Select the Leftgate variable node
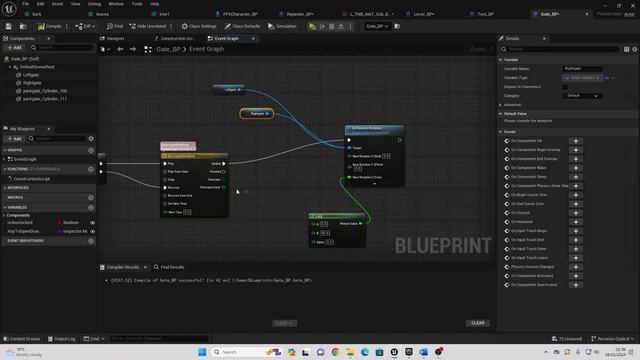This screenshot has width=640, height=360. [x=229, y=89]
